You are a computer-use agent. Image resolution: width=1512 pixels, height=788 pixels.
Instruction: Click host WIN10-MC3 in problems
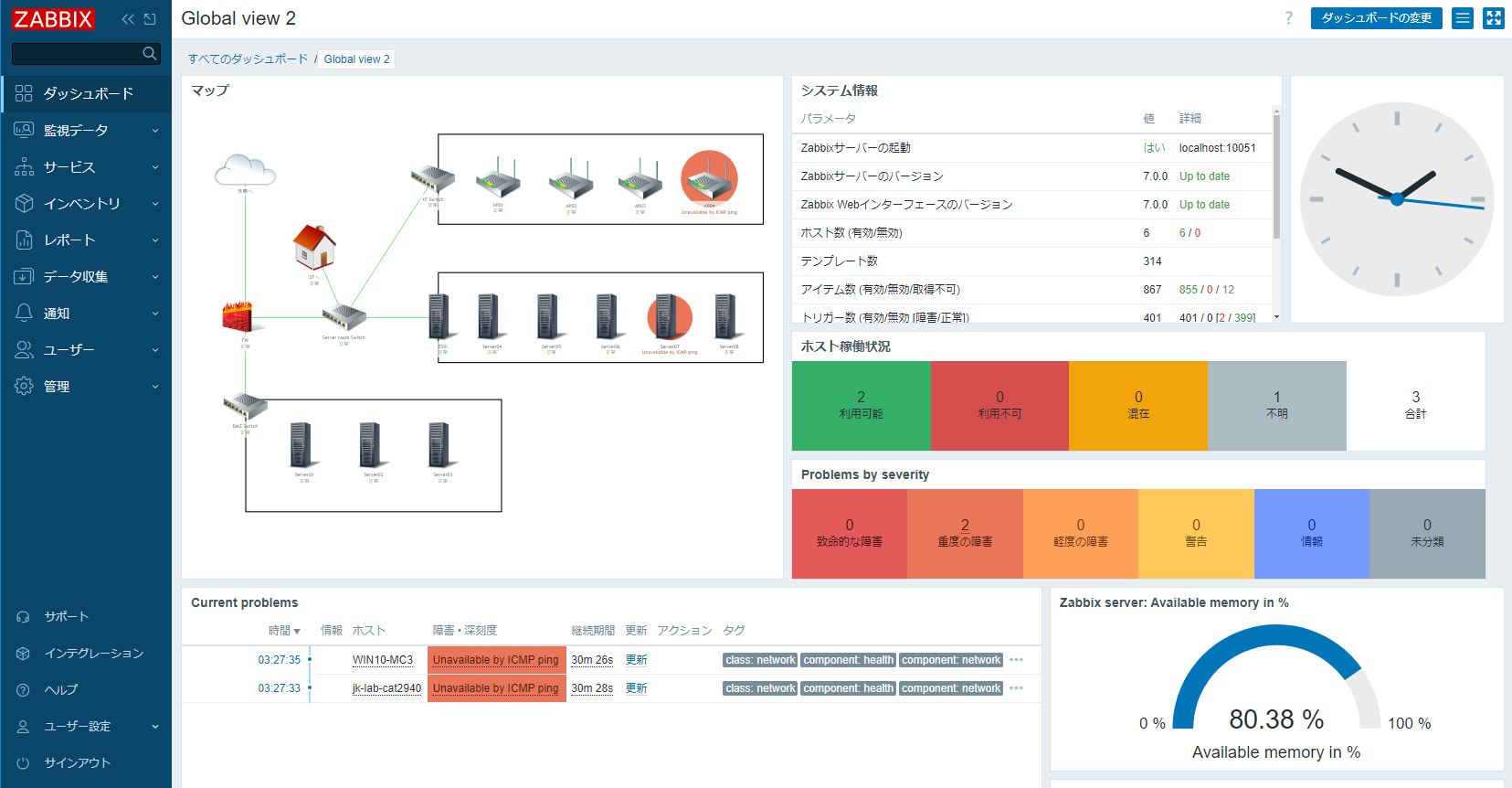tap(383, 660)
